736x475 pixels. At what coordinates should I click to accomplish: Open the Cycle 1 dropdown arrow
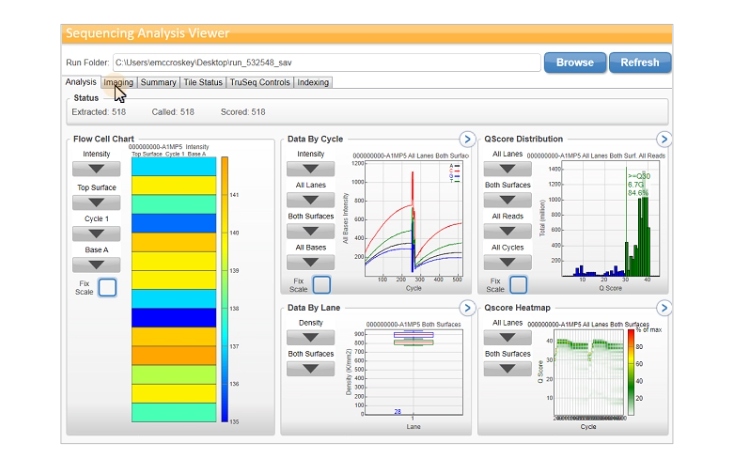(x=96, y=234)
